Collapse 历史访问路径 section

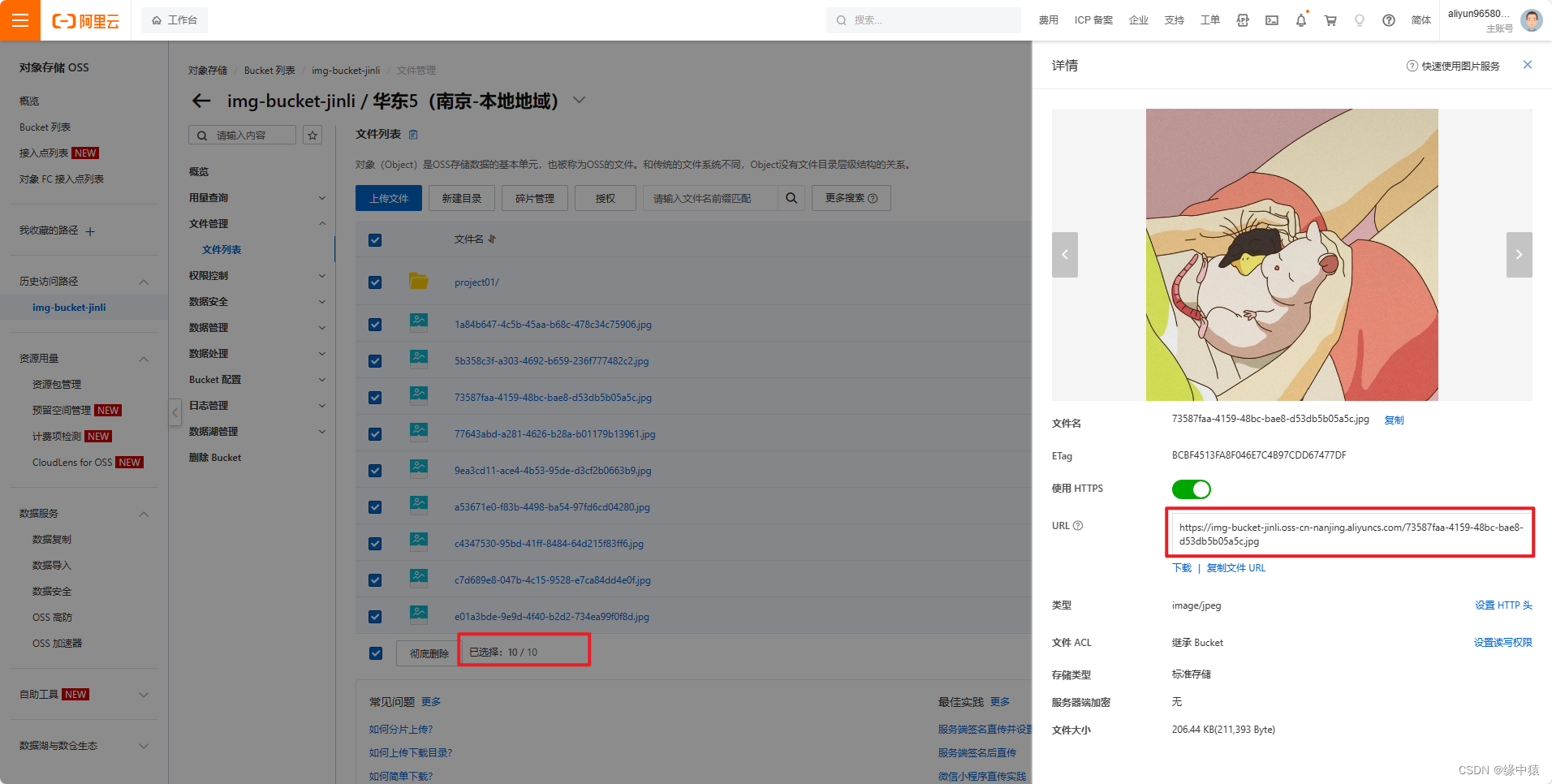[x=144, y=282]
